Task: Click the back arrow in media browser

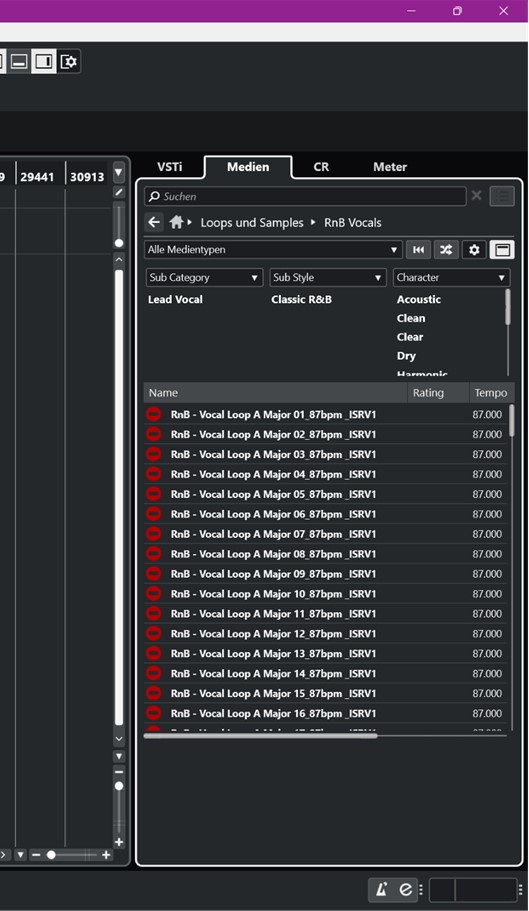Action: pyautogui.click(x=154, y=222)
